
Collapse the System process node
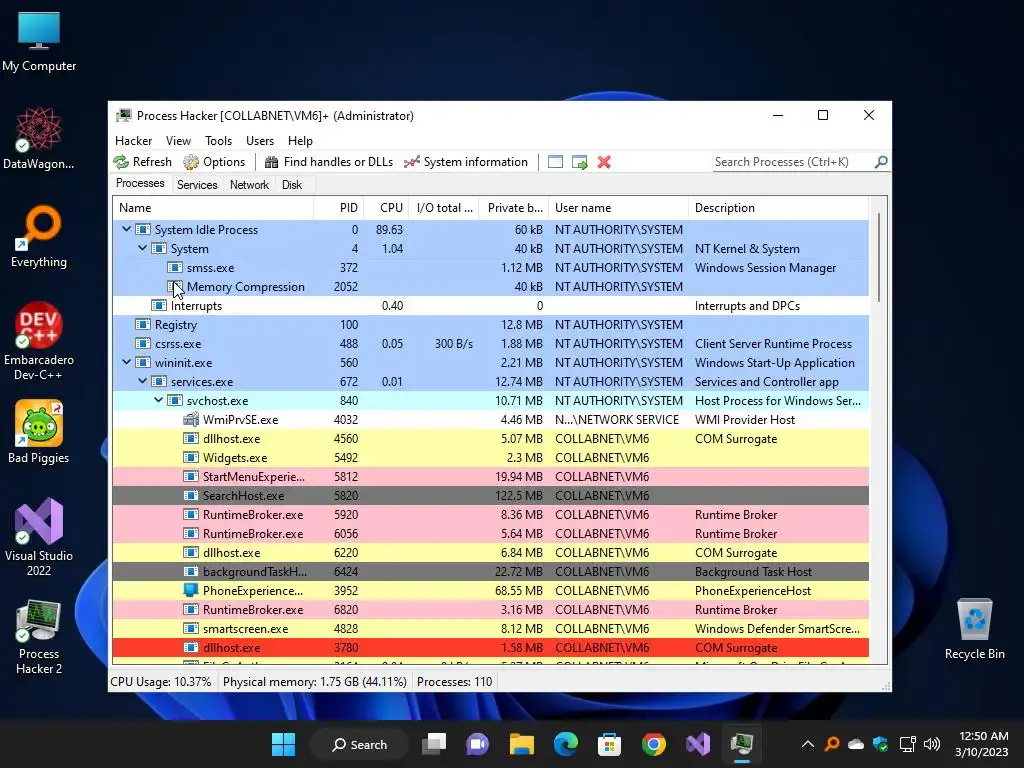pos(142,248)
